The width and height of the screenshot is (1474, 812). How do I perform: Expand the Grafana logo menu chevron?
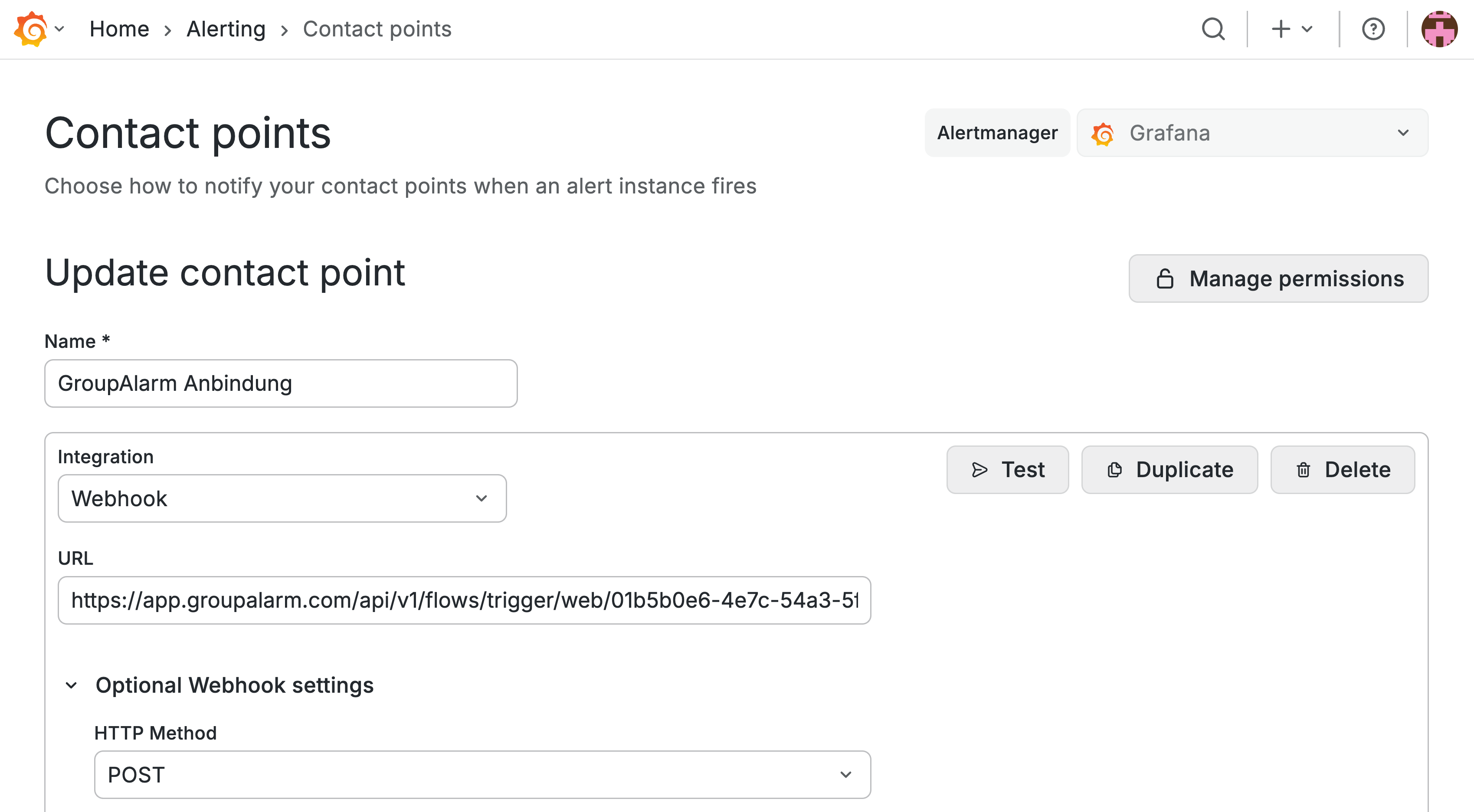tap(59, 29)
